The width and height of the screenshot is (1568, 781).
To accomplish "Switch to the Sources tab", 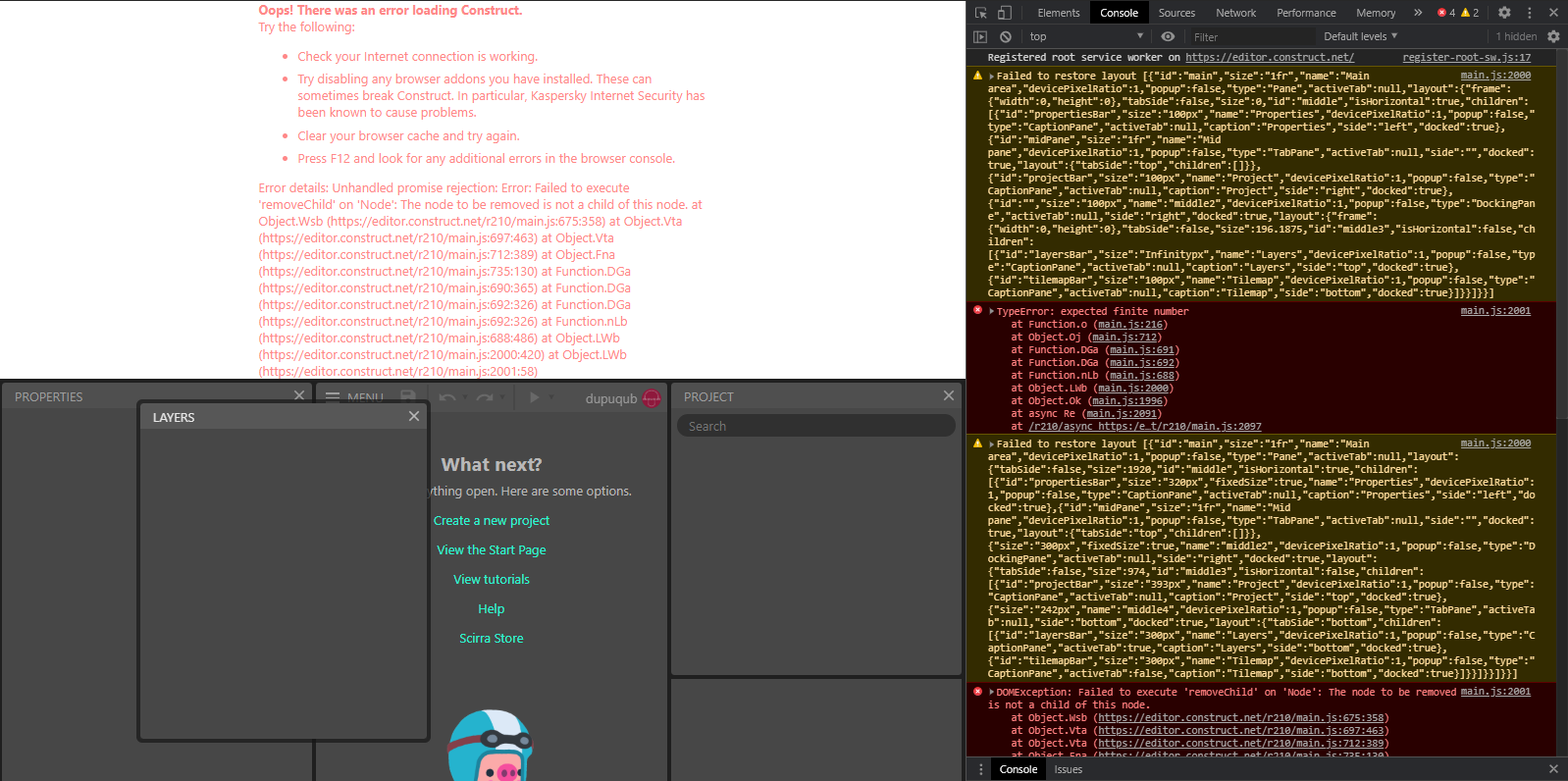I will click(x=1176, y=13).
